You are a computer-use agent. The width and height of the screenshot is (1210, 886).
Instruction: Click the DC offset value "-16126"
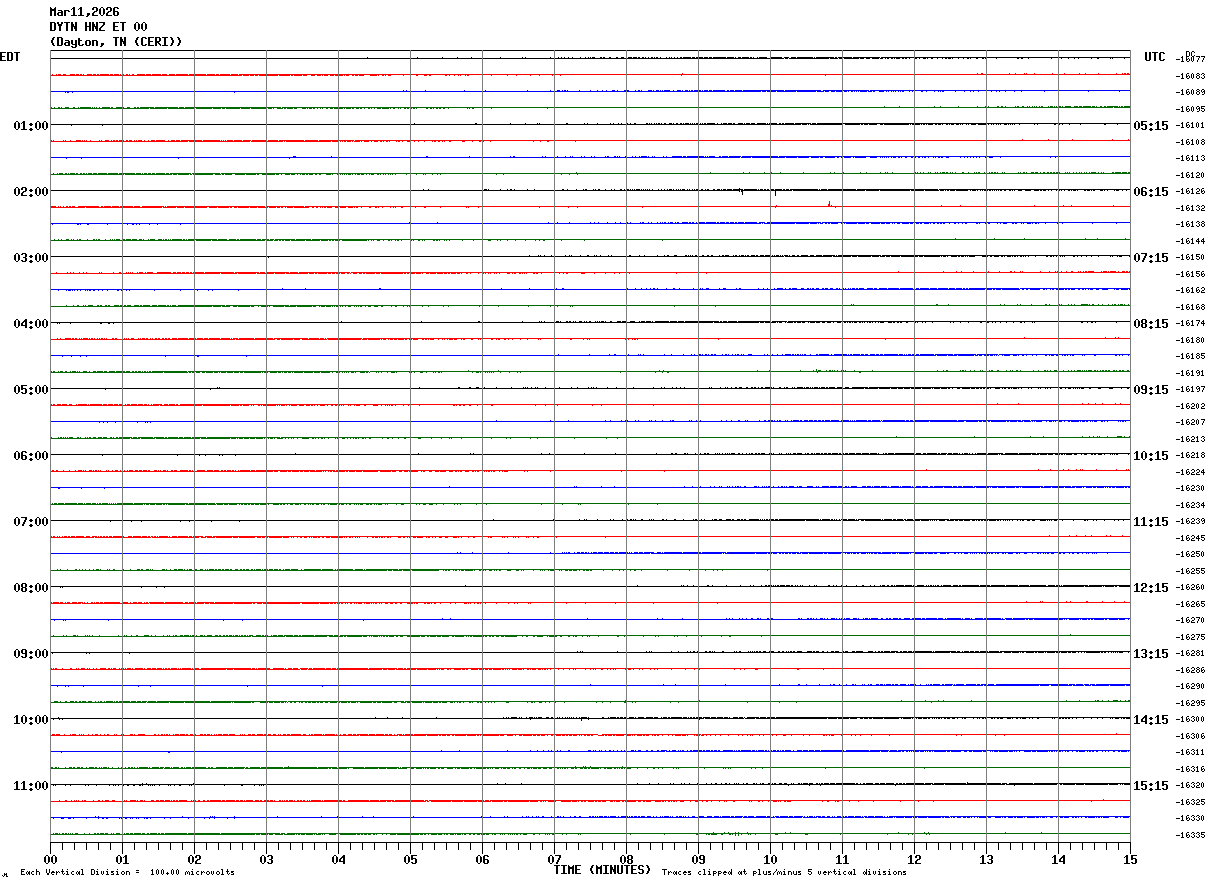click(x=1190, y=192)
